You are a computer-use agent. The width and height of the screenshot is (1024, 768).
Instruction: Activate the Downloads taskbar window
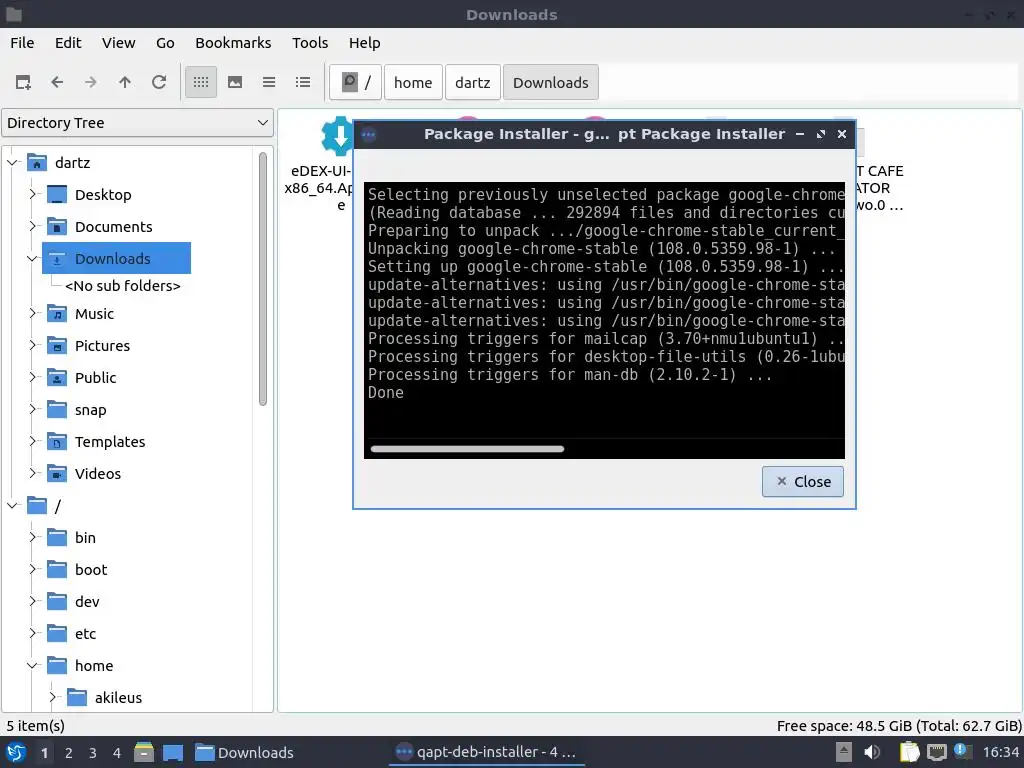pos(246,752)
